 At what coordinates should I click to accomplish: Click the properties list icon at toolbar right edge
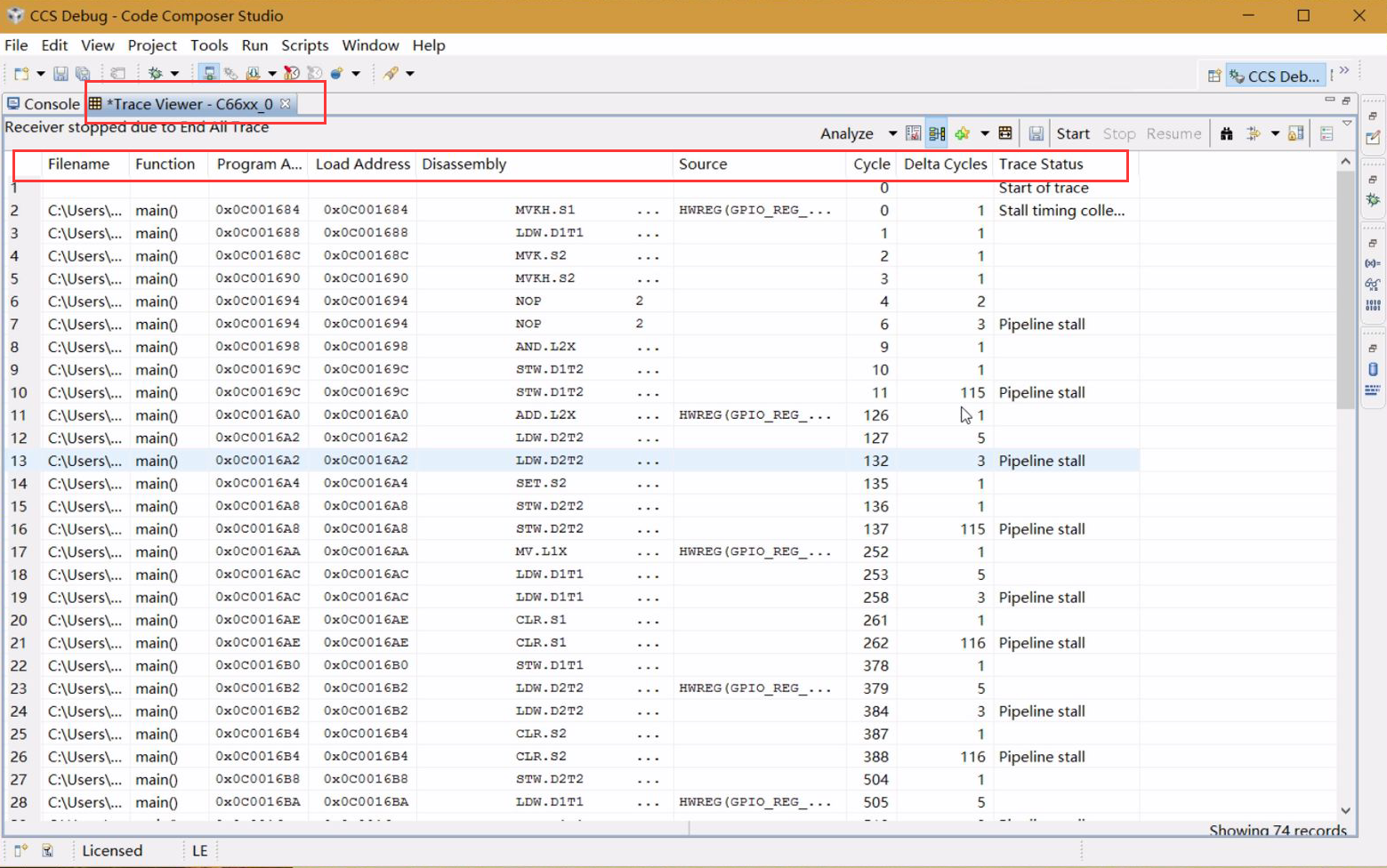(x=1327, y=133)
